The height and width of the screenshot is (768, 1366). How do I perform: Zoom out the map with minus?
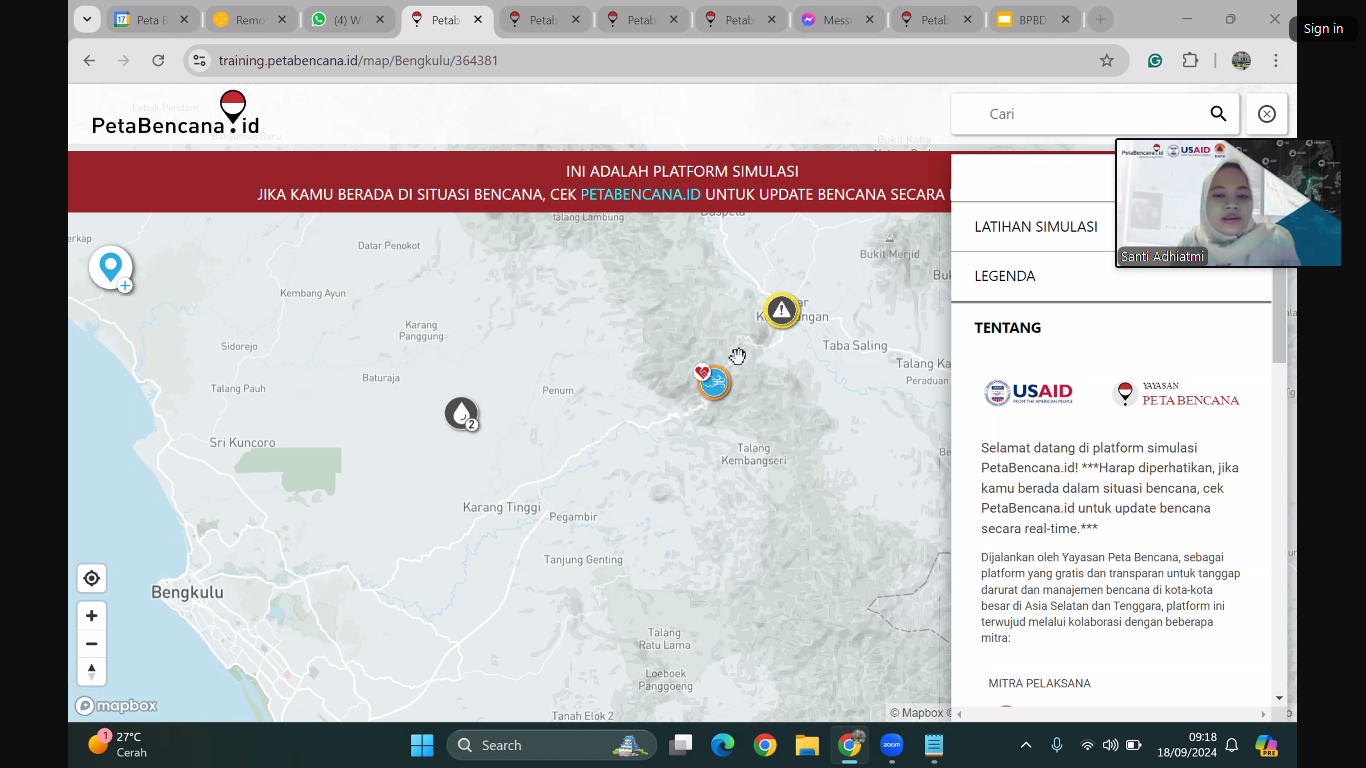coord(92,644)
